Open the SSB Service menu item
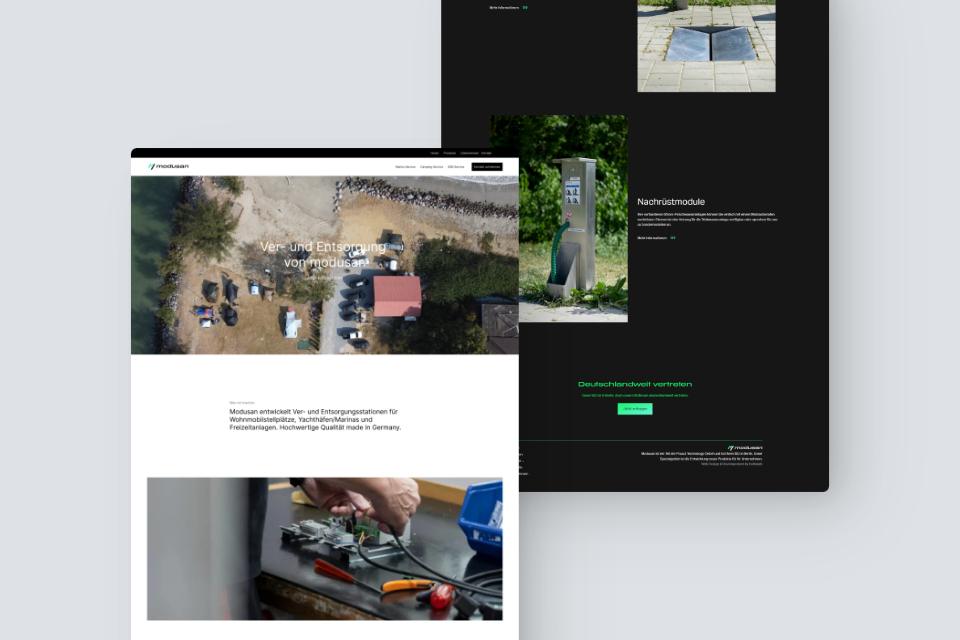This screenshot has height=640, width=960. pos(456,166)
